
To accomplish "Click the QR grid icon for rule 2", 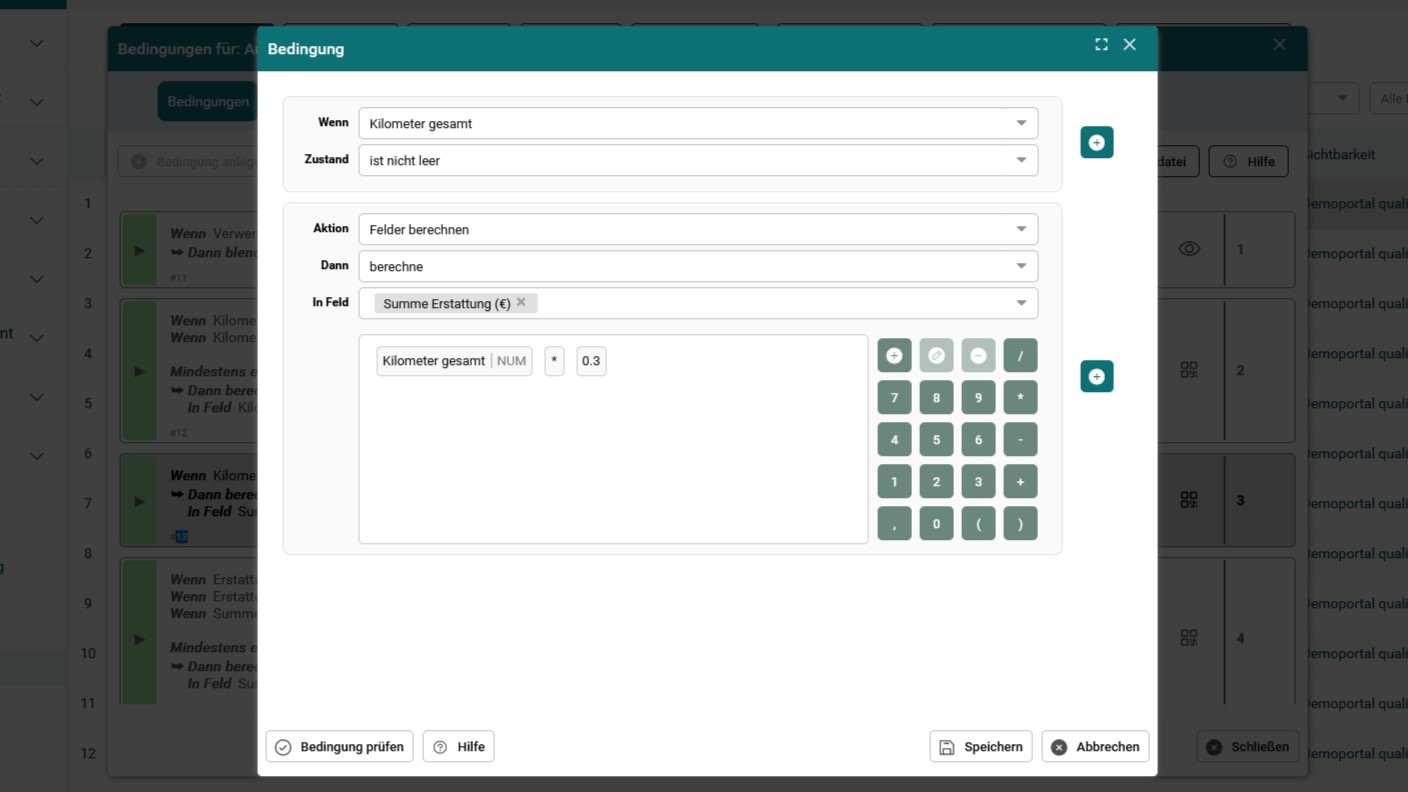I will click(x=1189, y=370).
